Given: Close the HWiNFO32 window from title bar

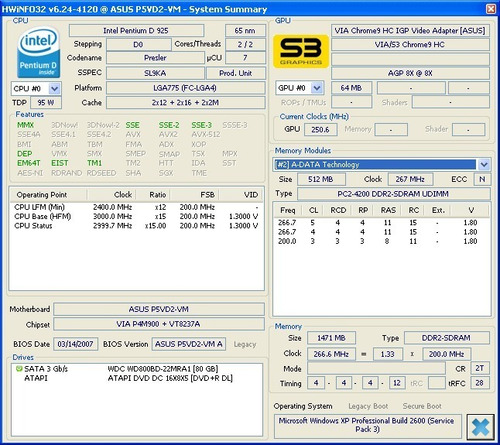Looking at the screenshot, I should (x=491, y=9).
